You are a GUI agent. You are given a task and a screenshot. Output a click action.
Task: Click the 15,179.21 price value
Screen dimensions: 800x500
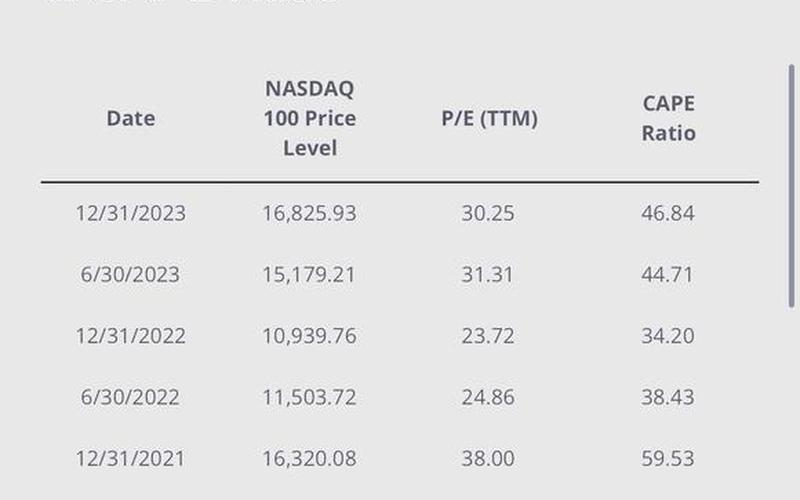click(309, 274)
